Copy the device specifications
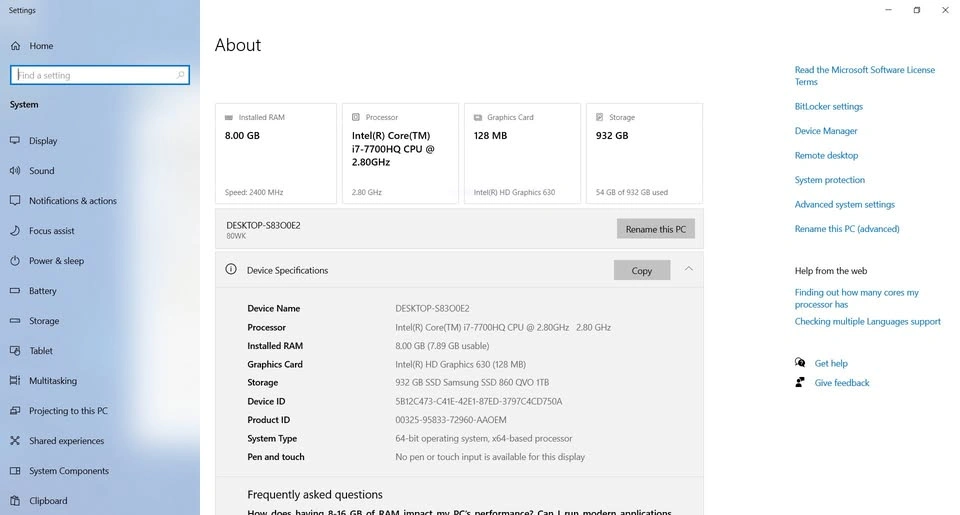960x515 pixels. [641, 270]
